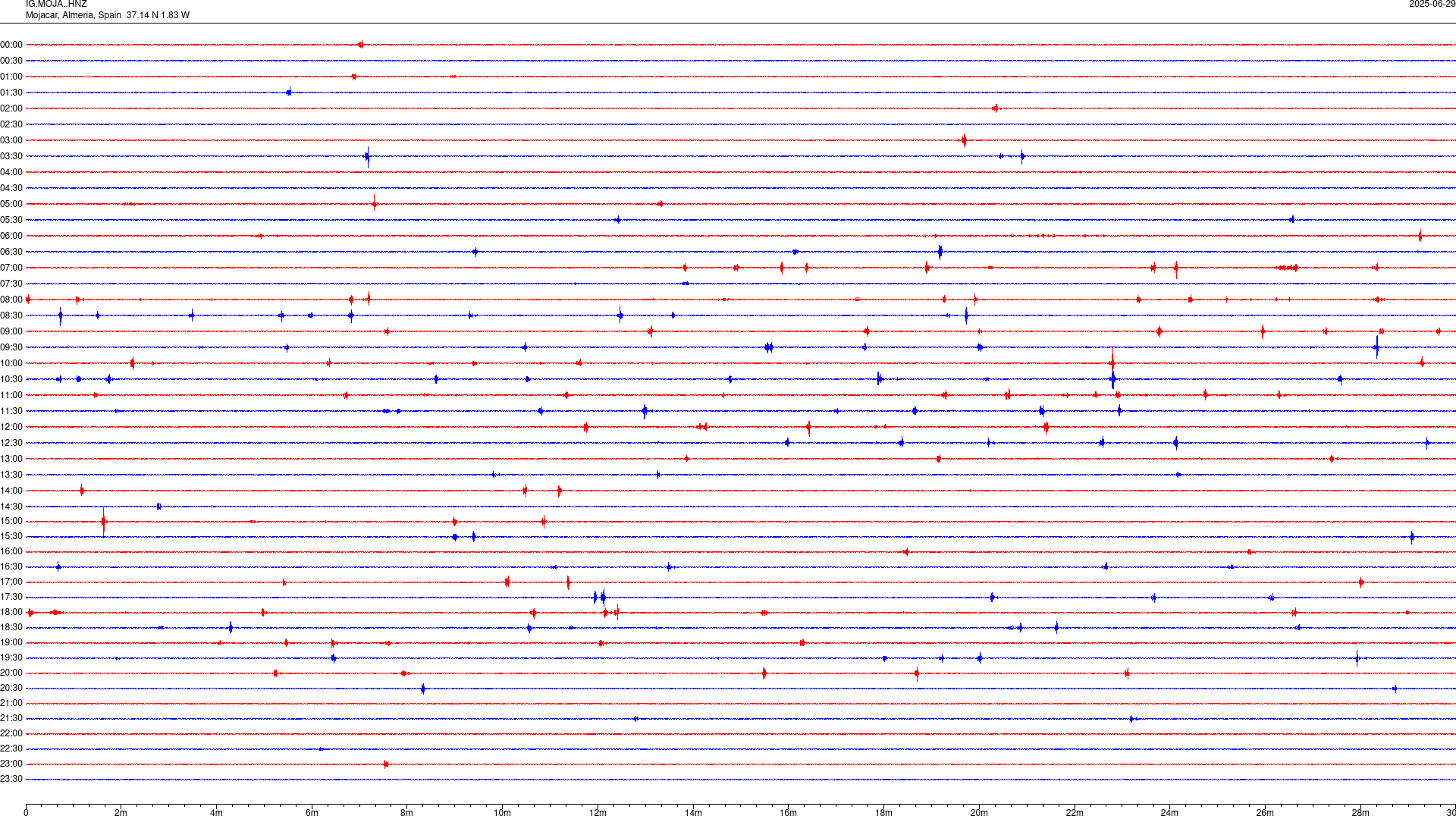Choose the 05:30 trace label
Image resolution: width=1456 pixels, height=819 pixels.
pyautogui.click(x=11, y=220)
